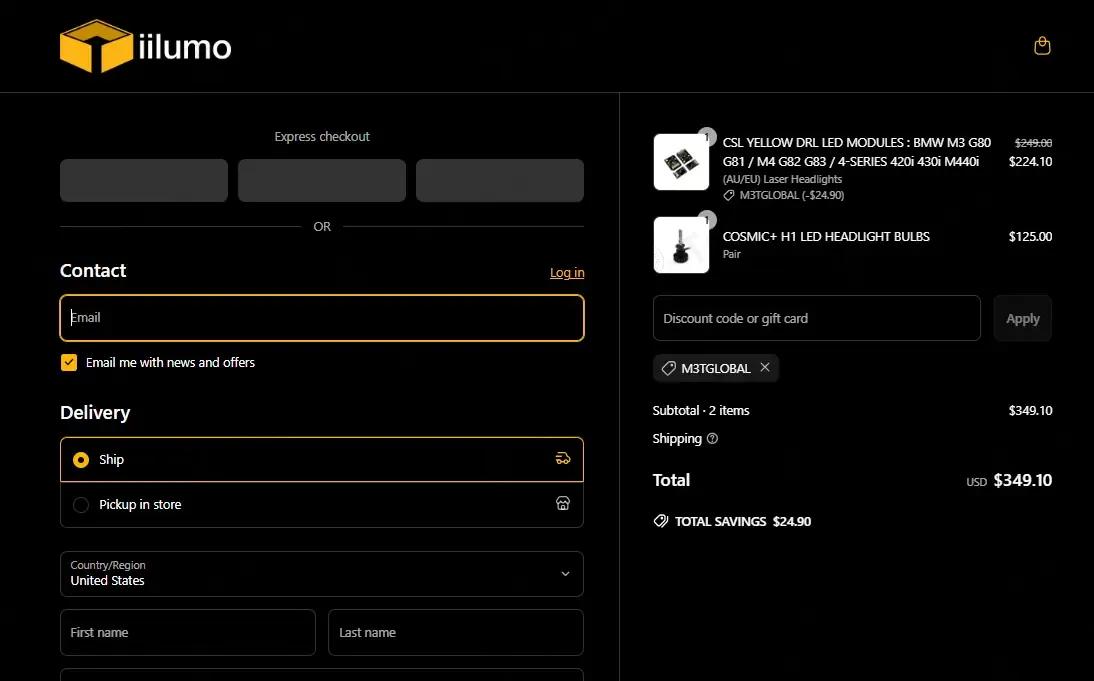The height and width of the screenshot is (681, 1094).
Task: Click the Discount code or gift card field
Action: (x=816, y=318)
